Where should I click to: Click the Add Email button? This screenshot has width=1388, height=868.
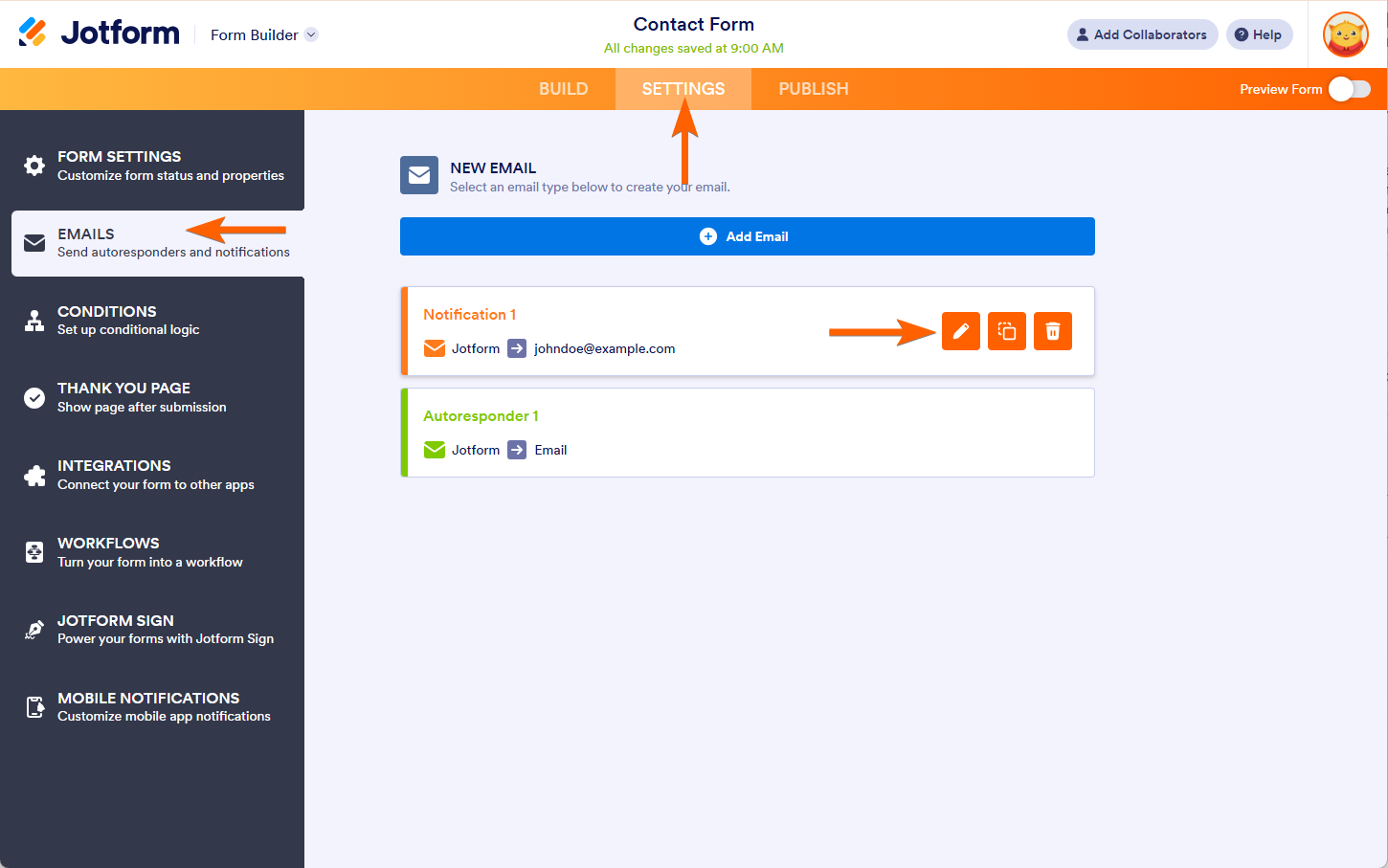pyautogui.click(x=748, y=236)
